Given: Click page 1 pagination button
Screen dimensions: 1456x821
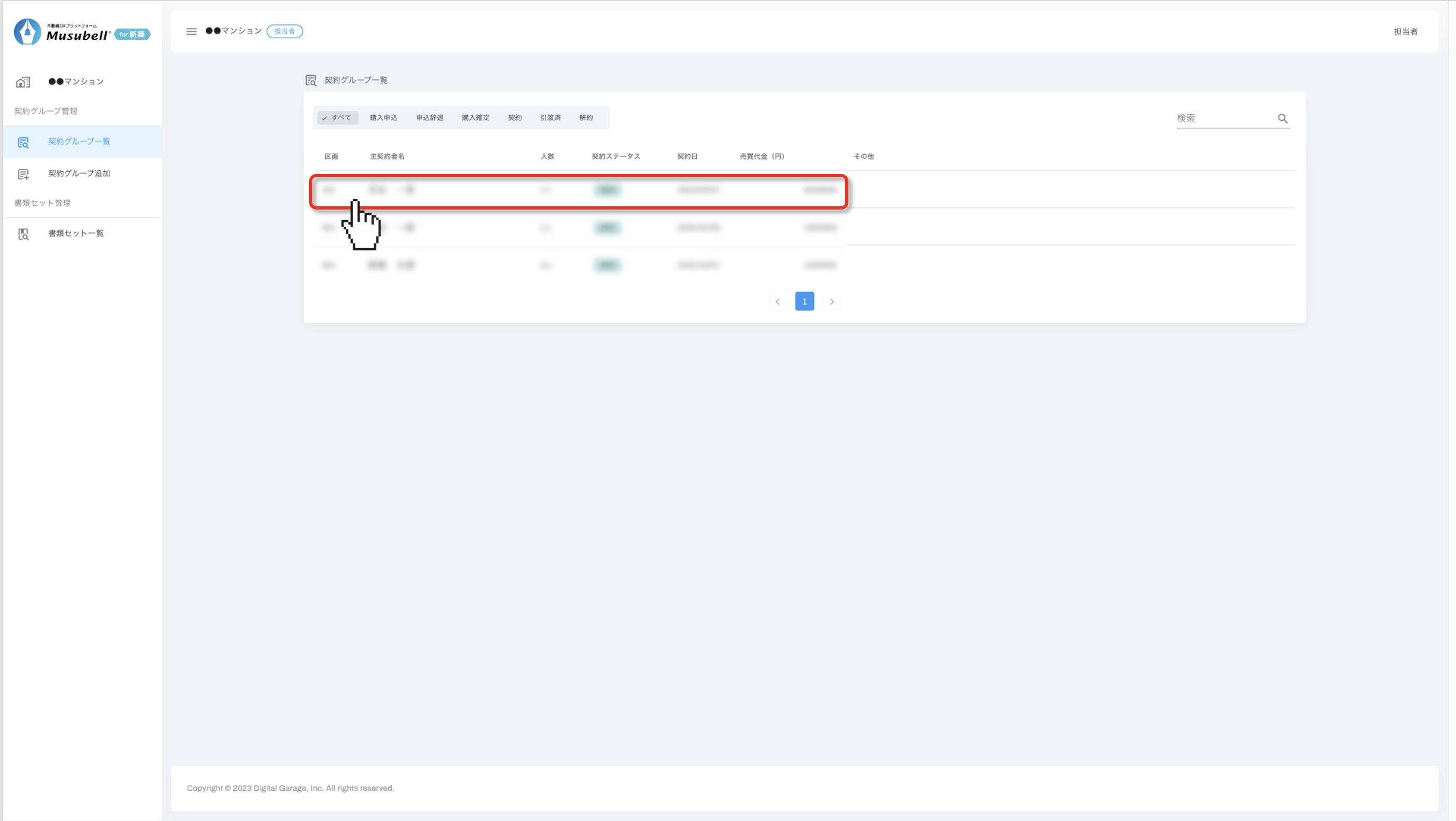Looking at the screenshot, I should point(804,301).
